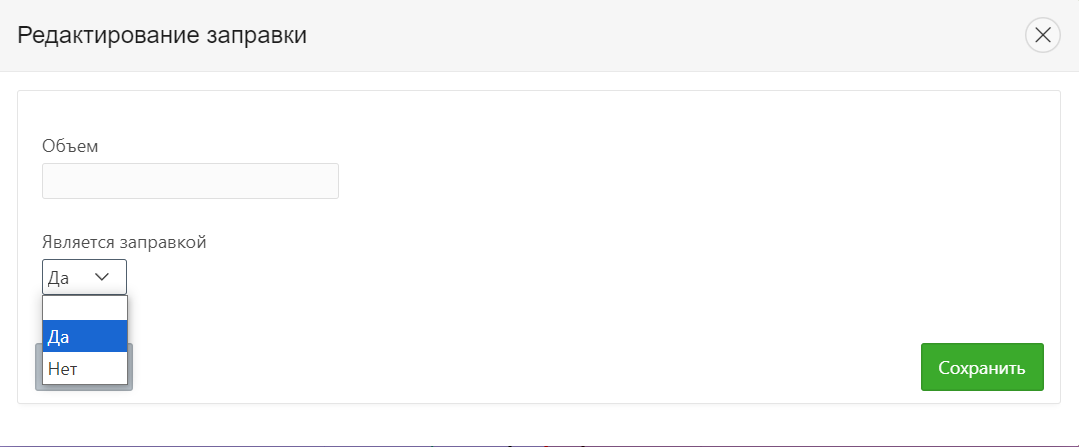This screenshot has height=447, width=1079.
Task: Click the Объем input field
Action: [x=190, y=181]
